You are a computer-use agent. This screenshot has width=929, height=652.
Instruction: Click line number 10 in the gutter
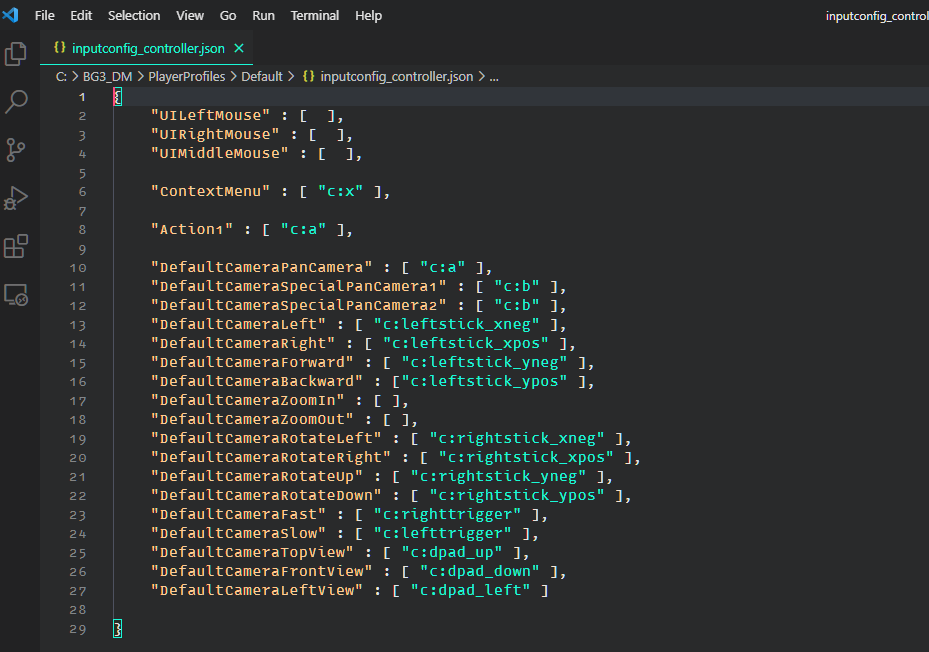tap(78, 268)
